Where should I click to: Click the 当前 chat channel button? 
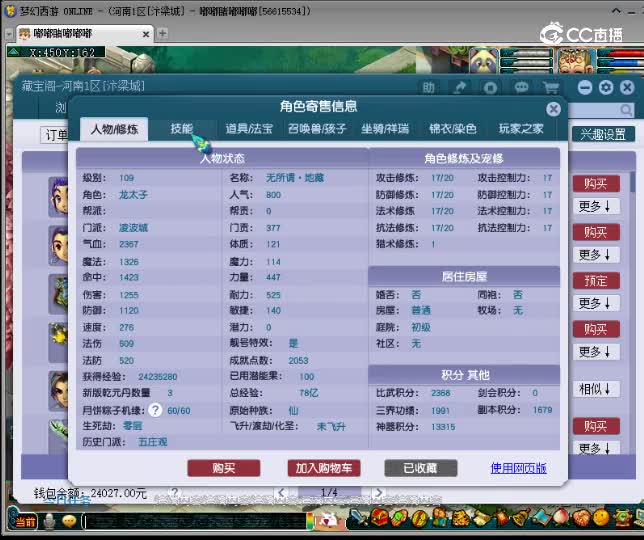[25, 522]
